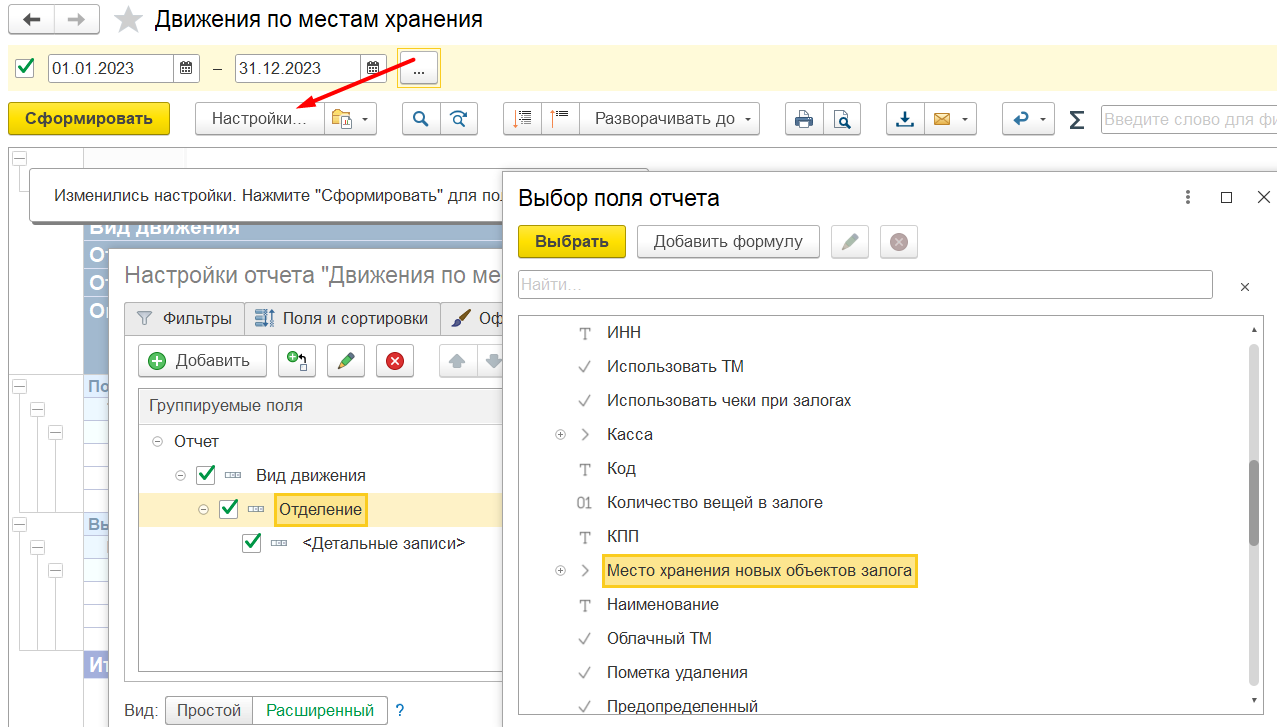
Task: Delete grouping with the red cross icon
Action: click(395, 361)
